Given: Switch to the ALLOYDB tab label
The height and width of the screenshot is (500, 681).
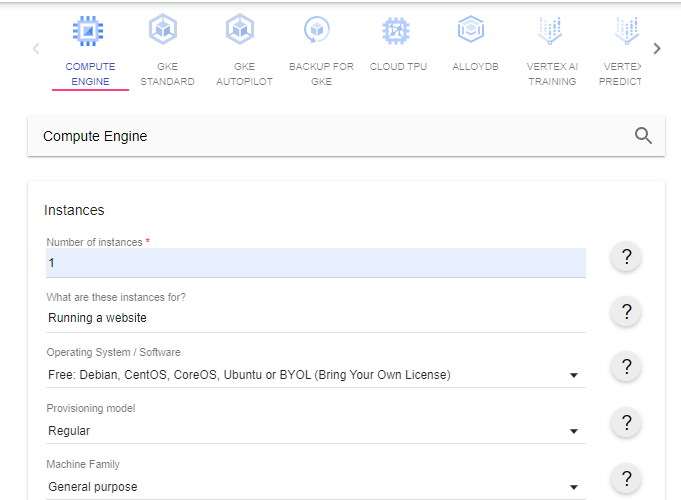Looking at the screenshot, I should click(x=475, y=67).
